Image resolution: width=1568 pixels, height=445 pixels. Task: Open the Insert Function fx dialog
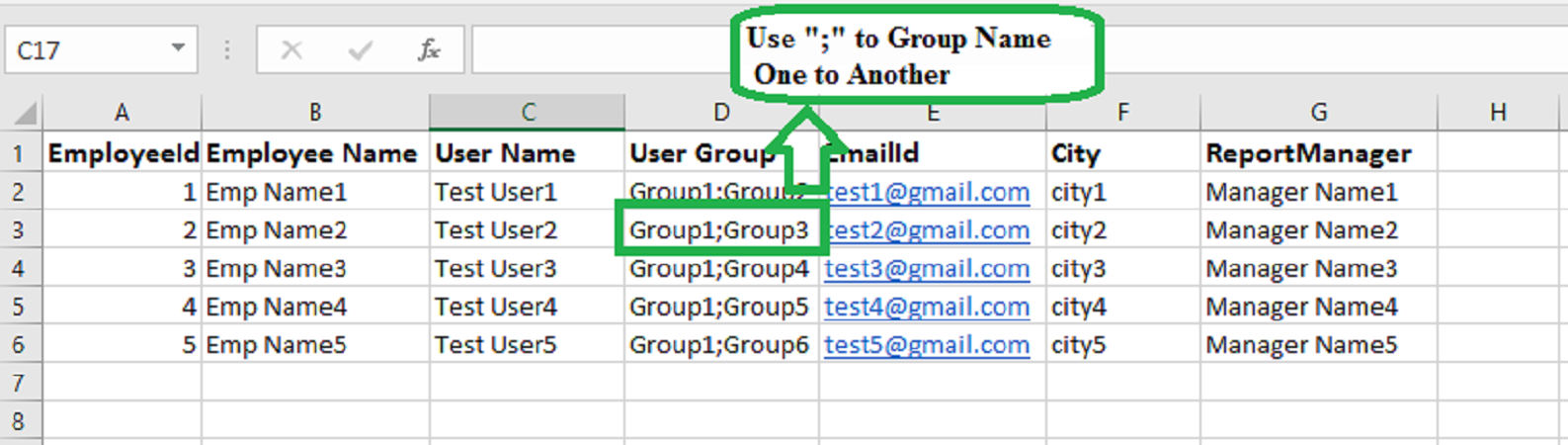pyautogui.click(x=429, y=50)
